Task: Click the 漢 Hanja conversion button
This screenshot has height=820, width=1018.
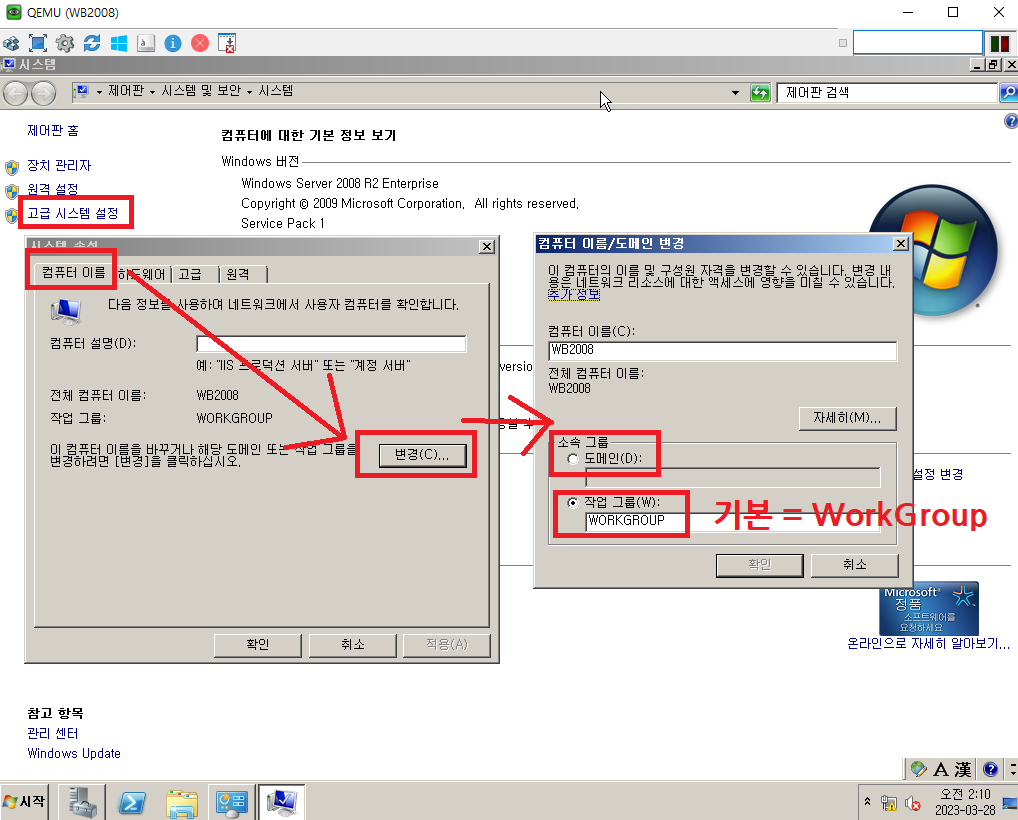Action: [963, 769]
